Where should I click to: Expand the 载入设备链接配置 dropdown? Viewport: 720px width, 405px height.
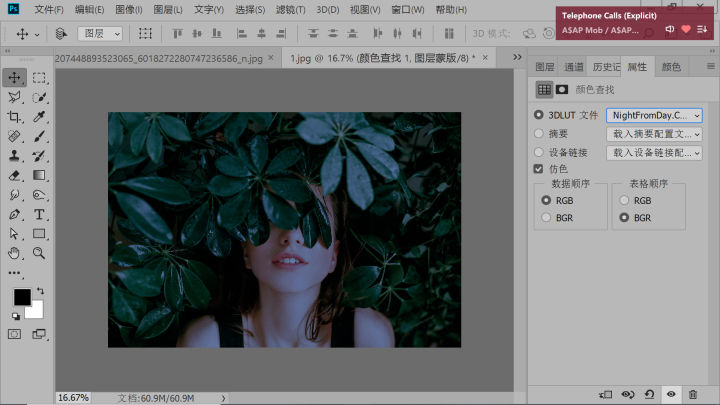654,153
